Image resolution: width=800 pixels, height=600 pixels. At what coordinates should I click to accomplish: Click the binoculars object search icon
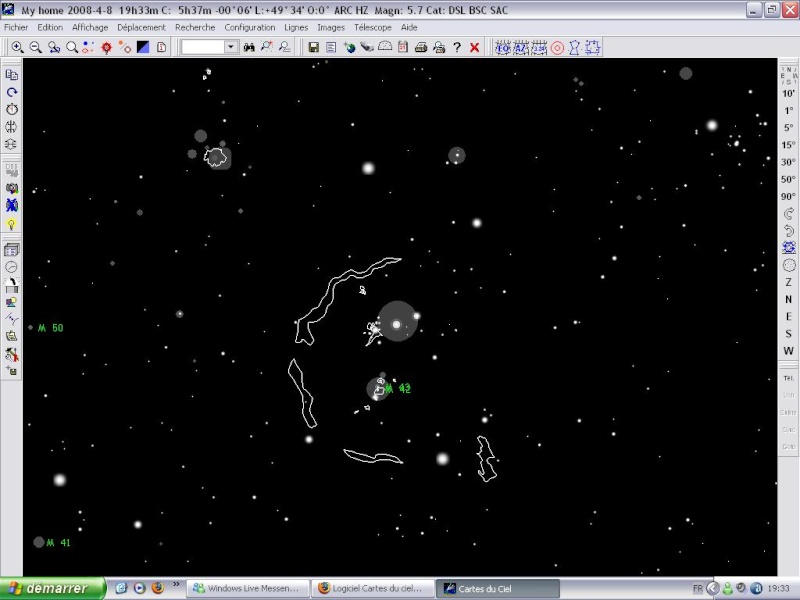pos(249,47)
